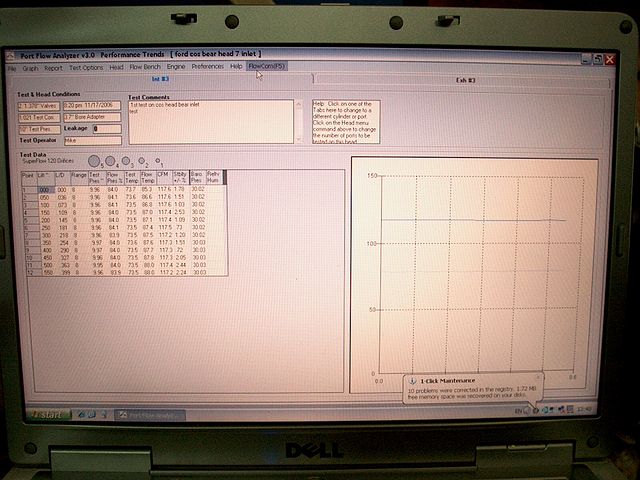Click the FlowCom(F5) menu command
The height and width of the screenshot is (480, 640).
coord(267,66)
